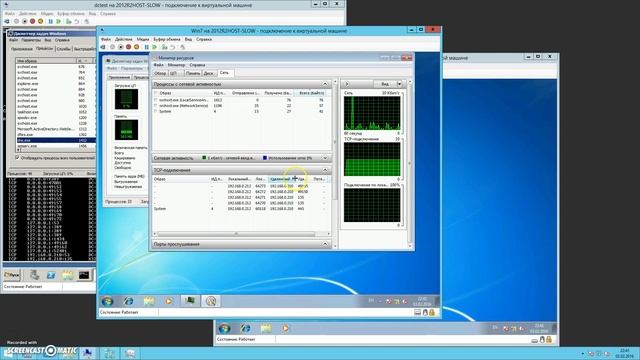The height and width of the screenshot is (360, 640).
Task: Click the Checkpoint icon in Win7 VM toolbar
Action: tap(164, 47)
